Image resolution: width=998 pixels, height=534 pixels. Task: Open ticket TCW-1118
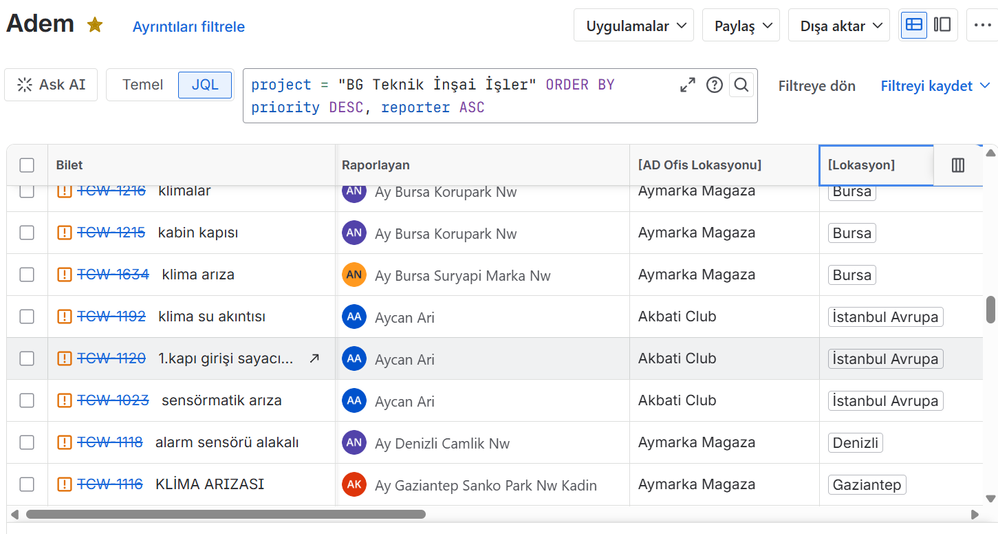(x=110, y=442)
